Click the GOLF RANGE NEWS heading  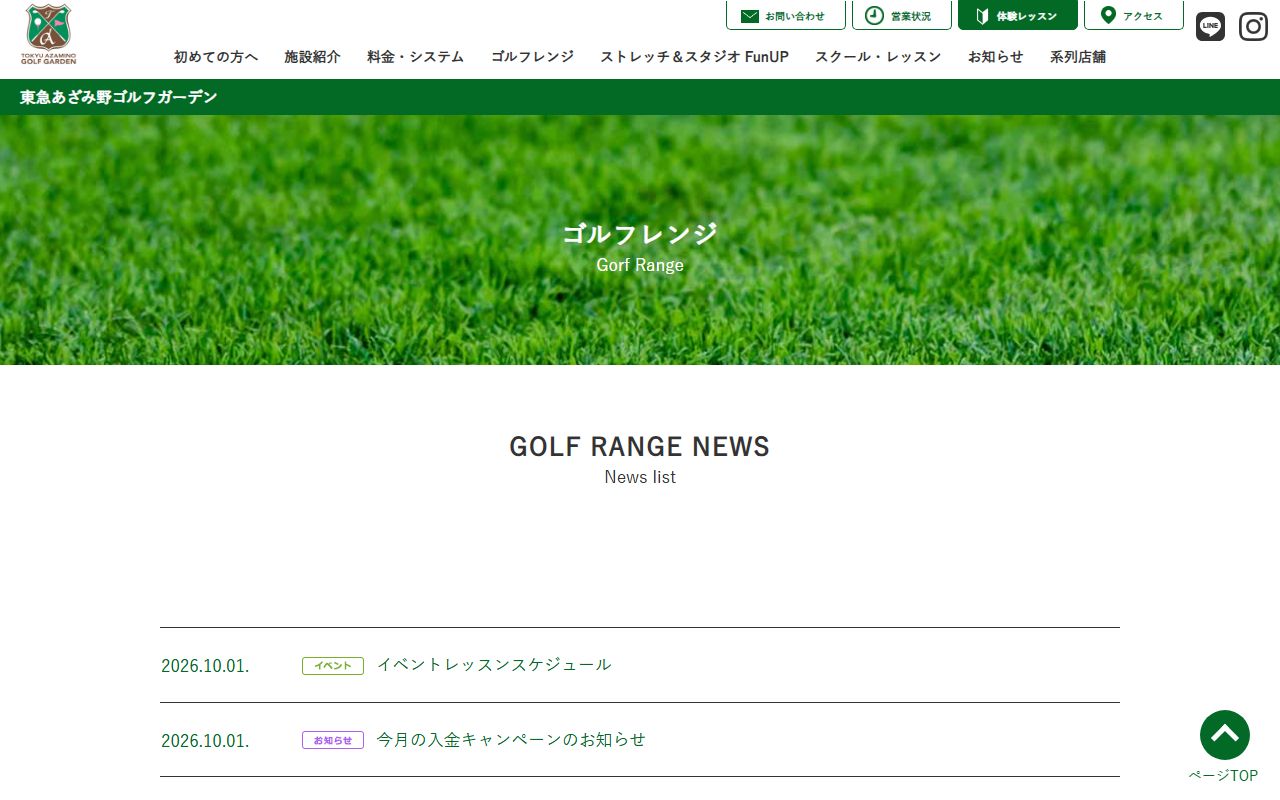640,446
